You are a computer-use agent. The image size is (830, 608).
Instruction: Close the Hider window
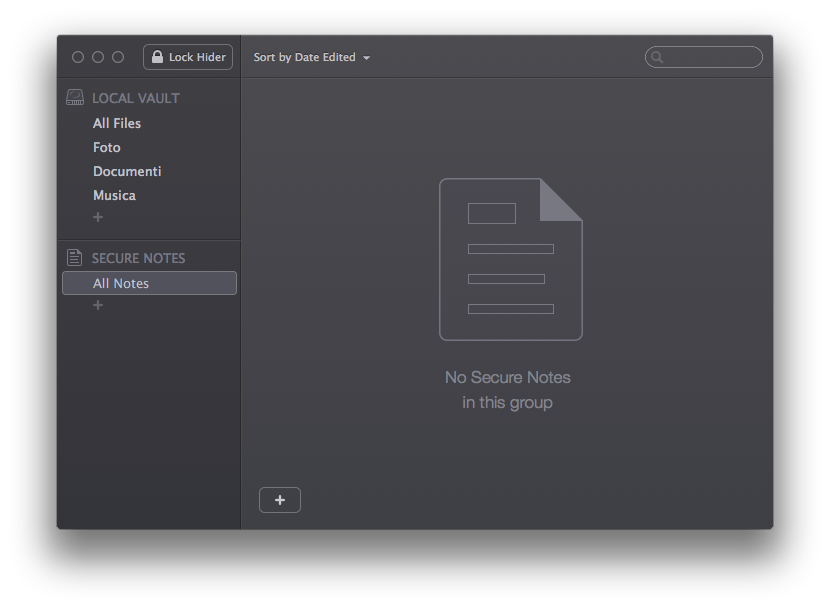[78, 57]
